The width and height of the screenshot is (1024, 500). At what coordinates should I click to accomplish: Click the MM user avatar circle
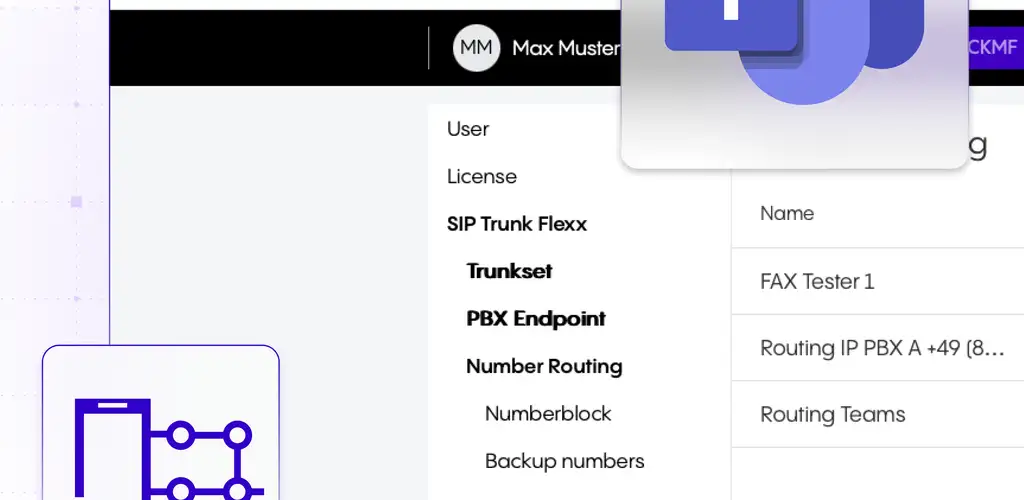476,48
